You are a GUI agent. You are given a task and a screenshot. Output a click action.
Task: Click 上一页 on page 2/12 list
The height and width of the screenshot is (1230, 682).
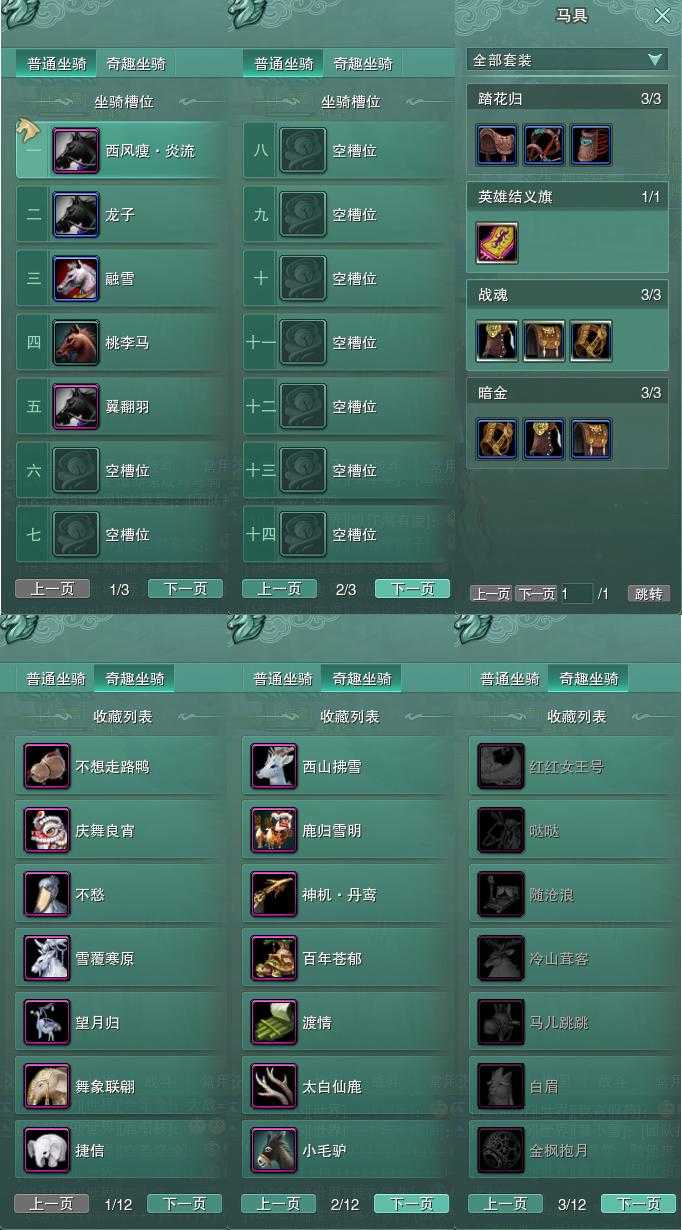(279, 1204)
